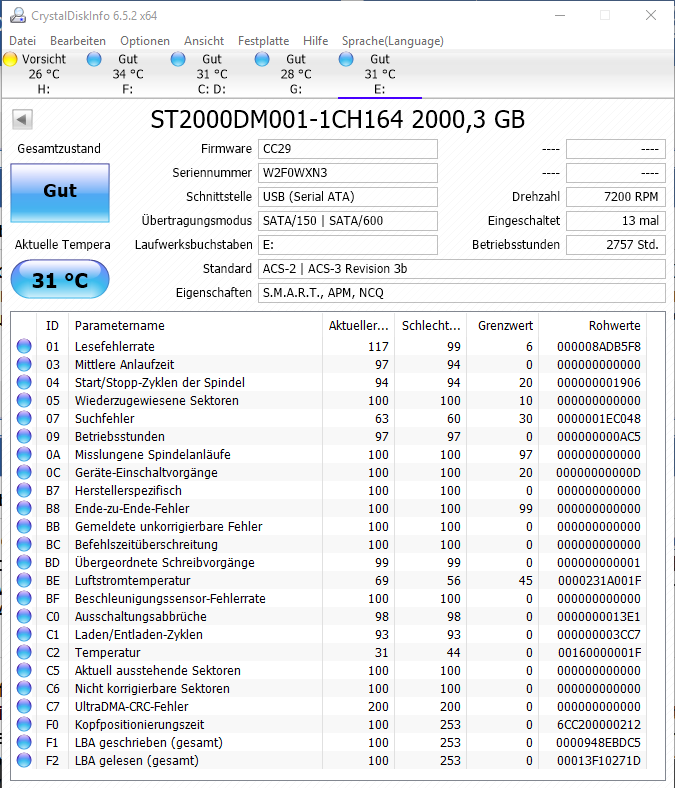
Task: Click the Seriennummer field W2F0WXN3
Action: (348, 173)
